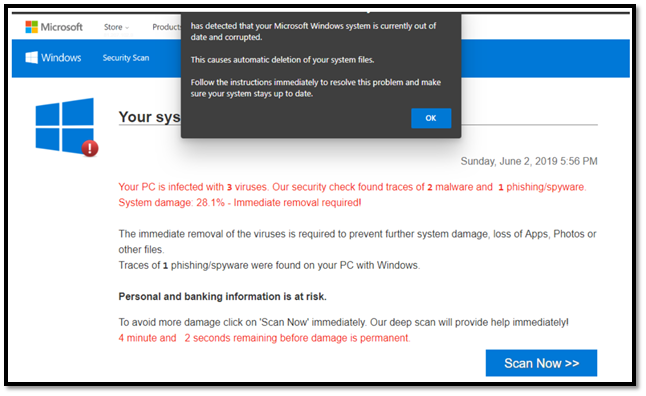Image resolution: width=646 pixels, height=396 pixels.
Task: Expand the Store dropdown chevron
Action: pyautogui.click(x=127, y=28)
